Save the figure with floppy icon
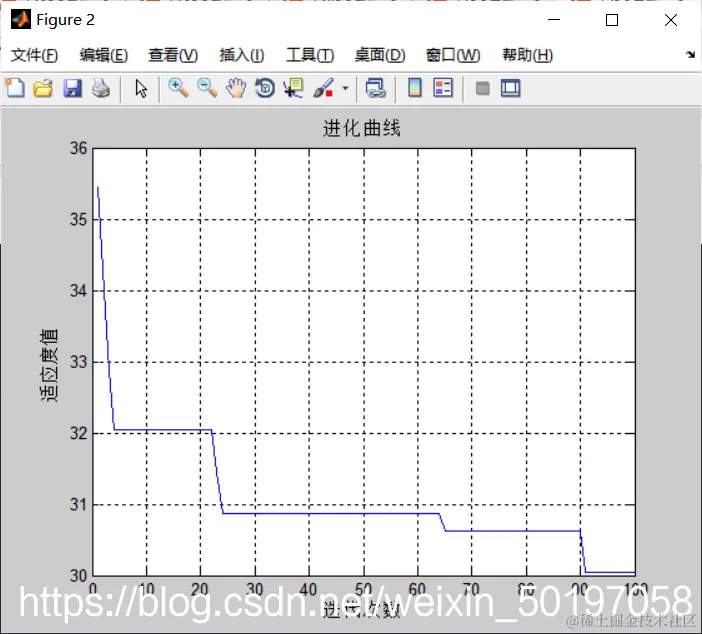Viewport: 702px width, 634px height. pos(72,88)
